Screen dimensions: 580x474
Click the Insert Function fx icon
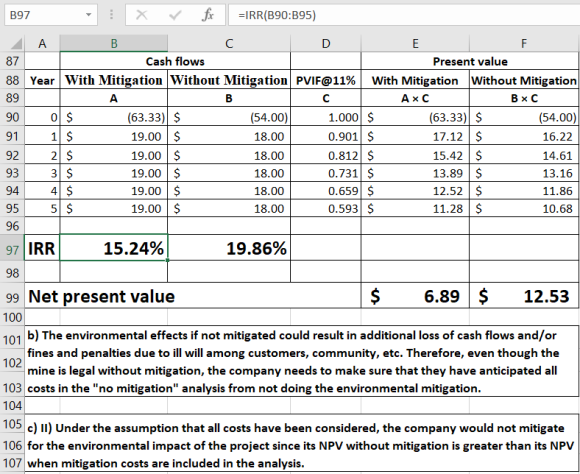click(x=208, y=15)
